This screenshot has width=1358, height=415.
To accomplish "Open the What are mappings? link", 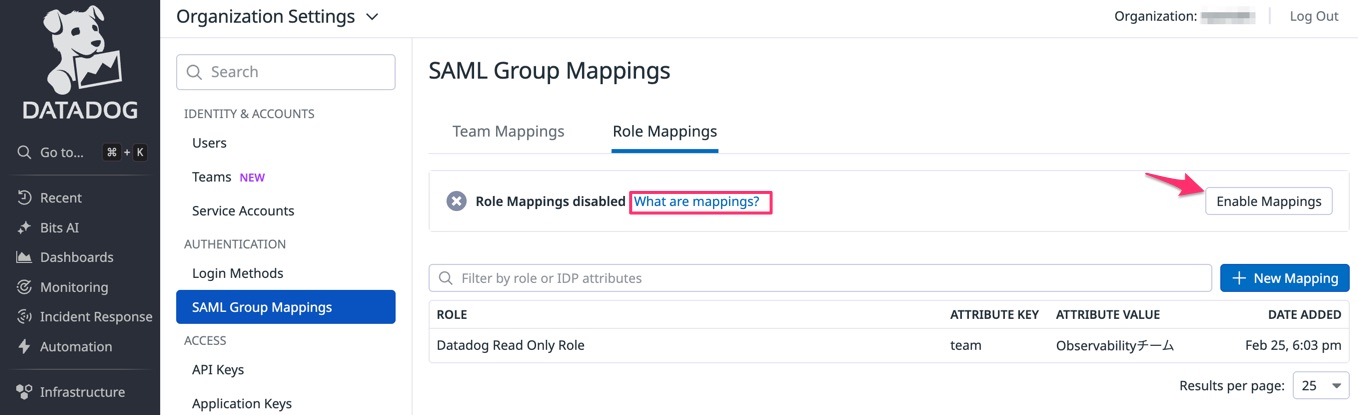I will click(697, 202).
